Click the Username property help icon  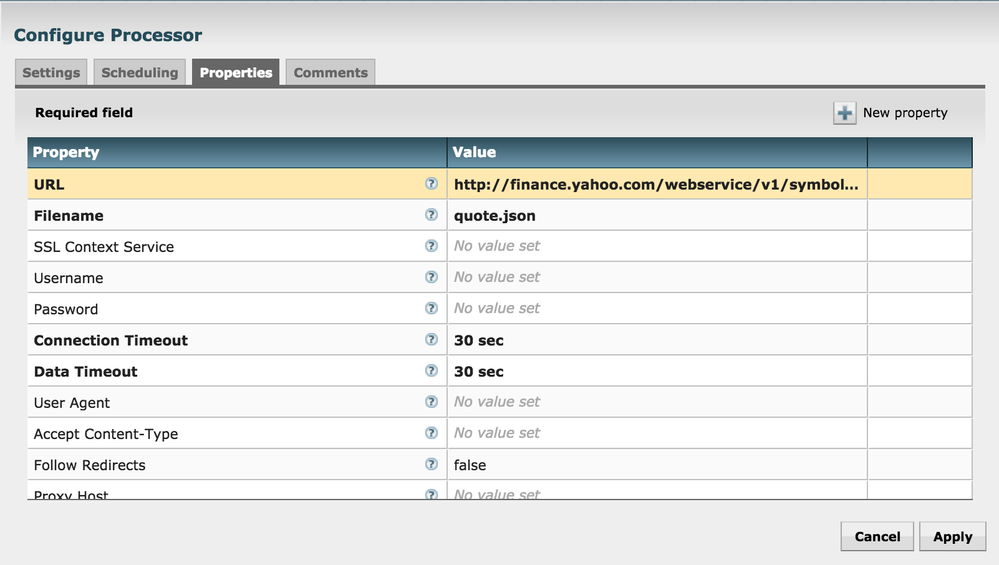431,277
